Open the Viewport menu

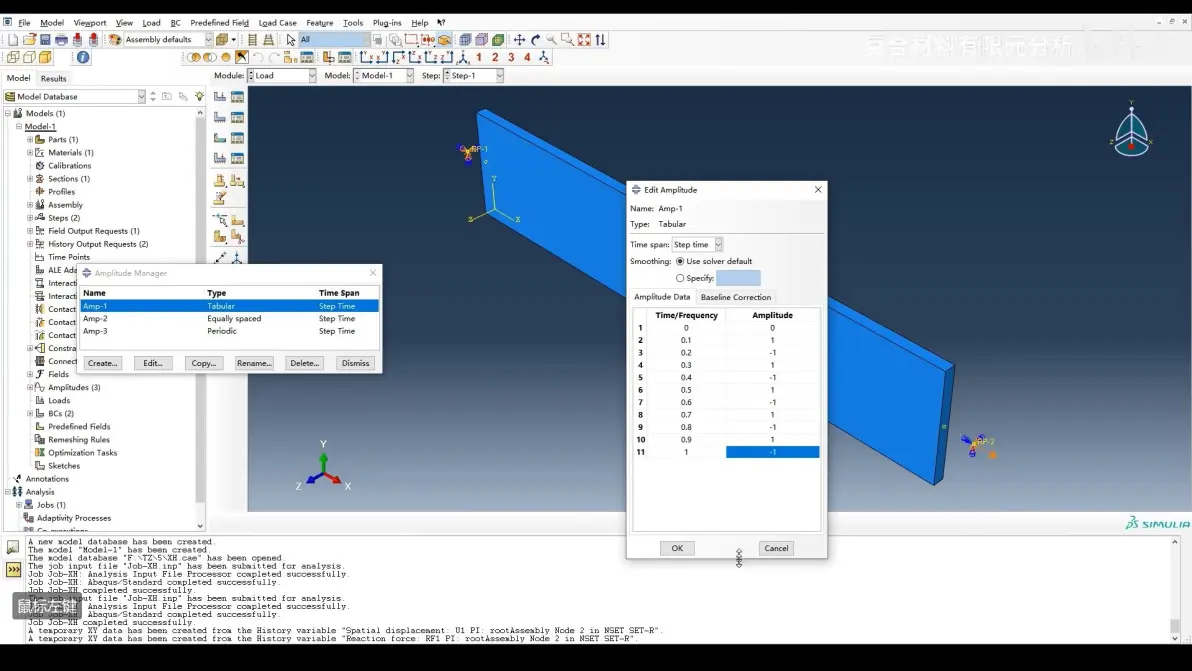[90, 23]
